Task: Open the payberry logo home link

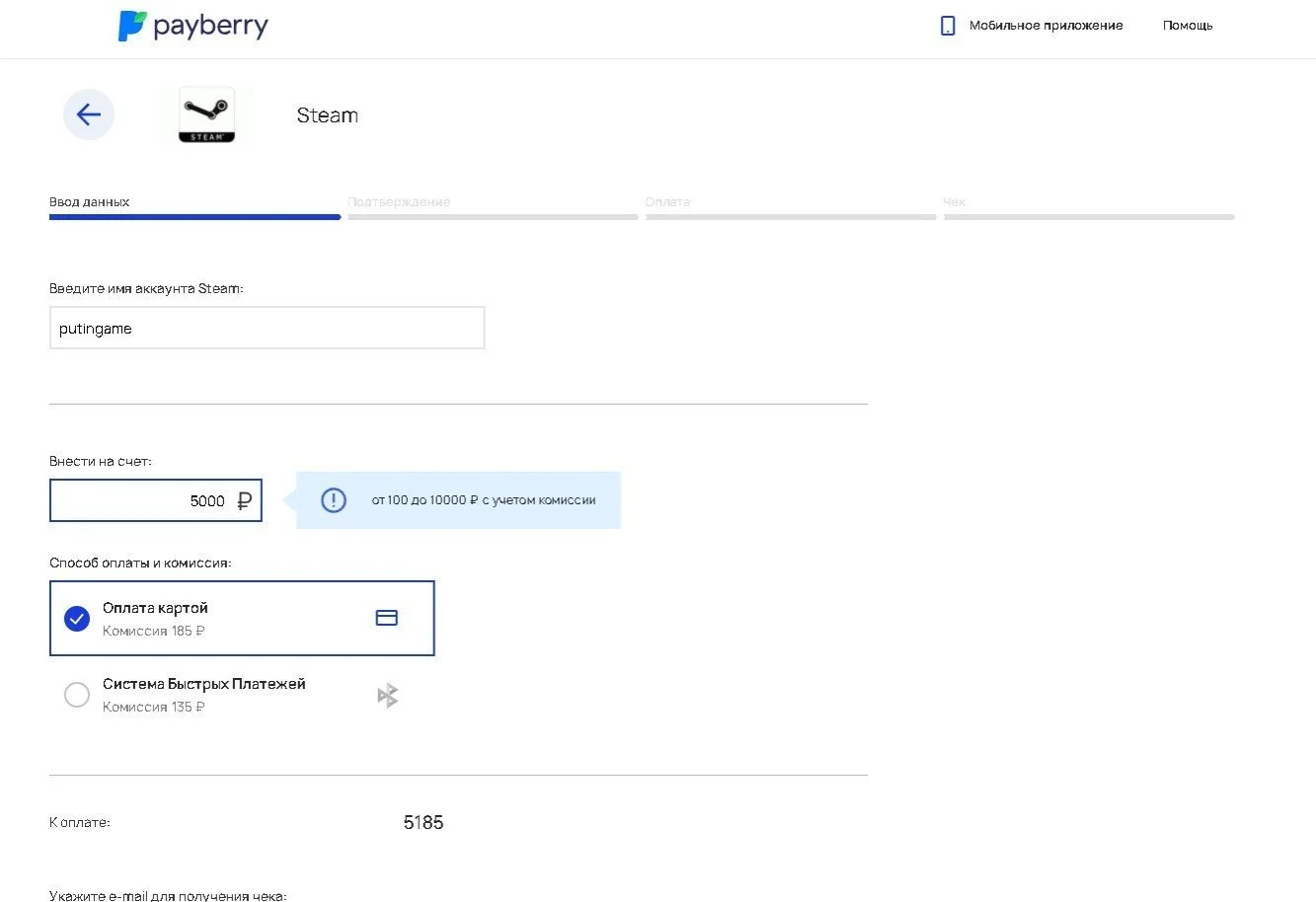Action: click(x=193, y=26)
